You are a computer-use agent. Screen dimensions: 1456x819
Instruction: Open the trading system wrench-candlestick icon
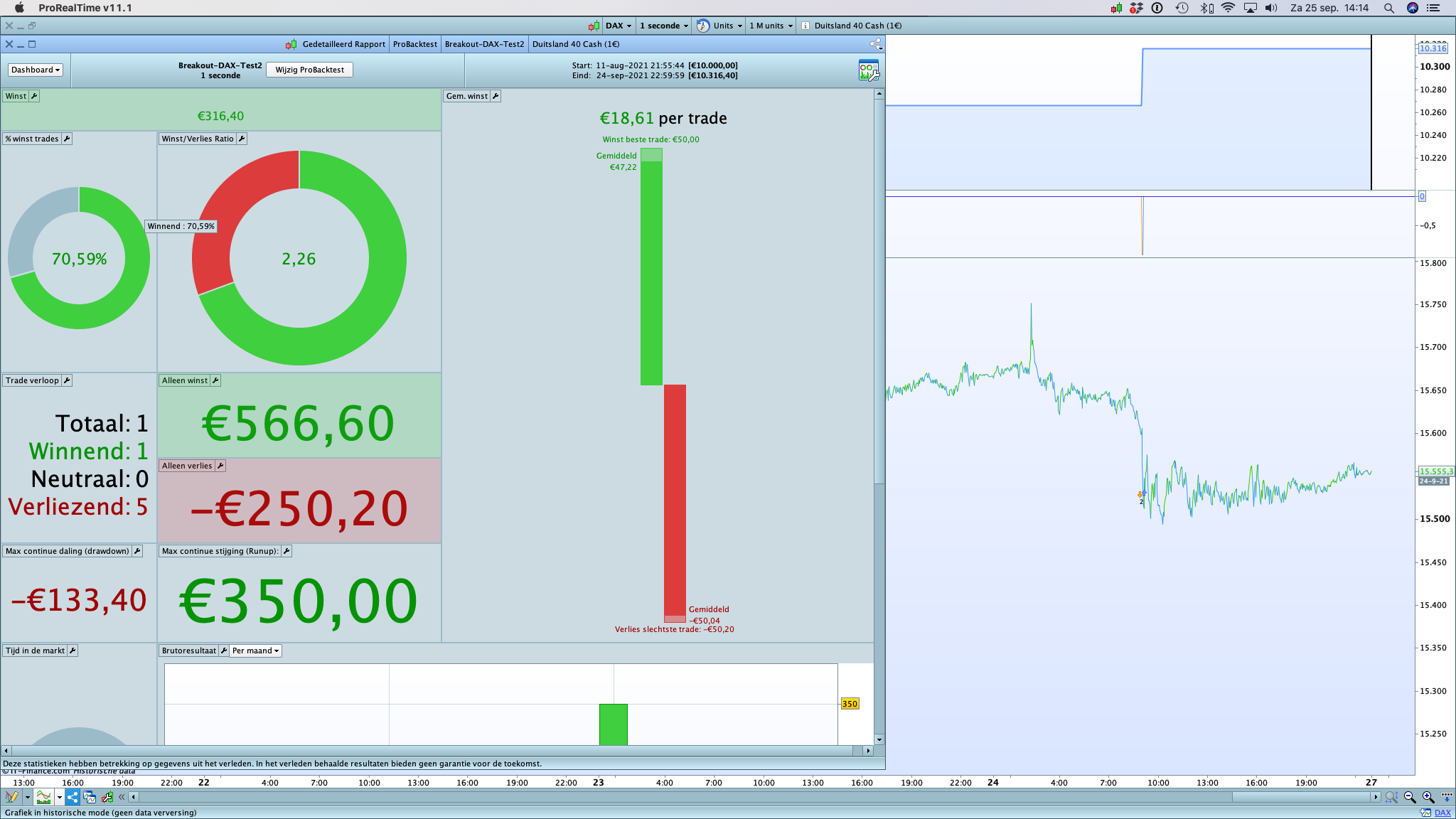(x=107, y=798)
